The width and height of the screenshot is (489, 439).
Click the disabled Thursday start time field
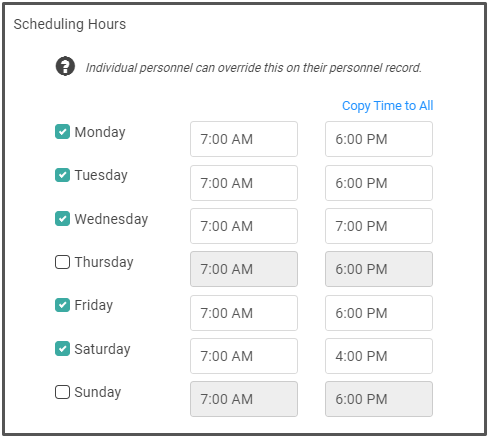pos(244,269)
